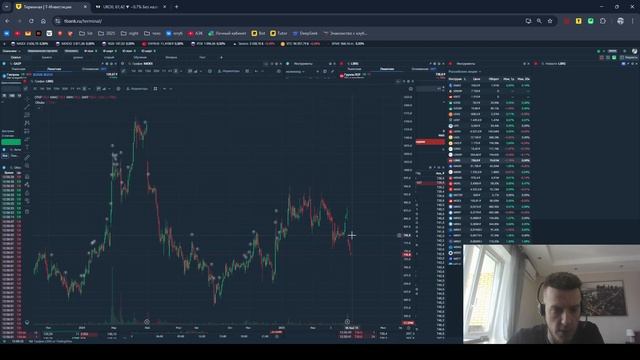The height and width of the screenshot is (360, 640).
Task: Click the red price label on the chart price scale
Action: (x=407, y=255)
